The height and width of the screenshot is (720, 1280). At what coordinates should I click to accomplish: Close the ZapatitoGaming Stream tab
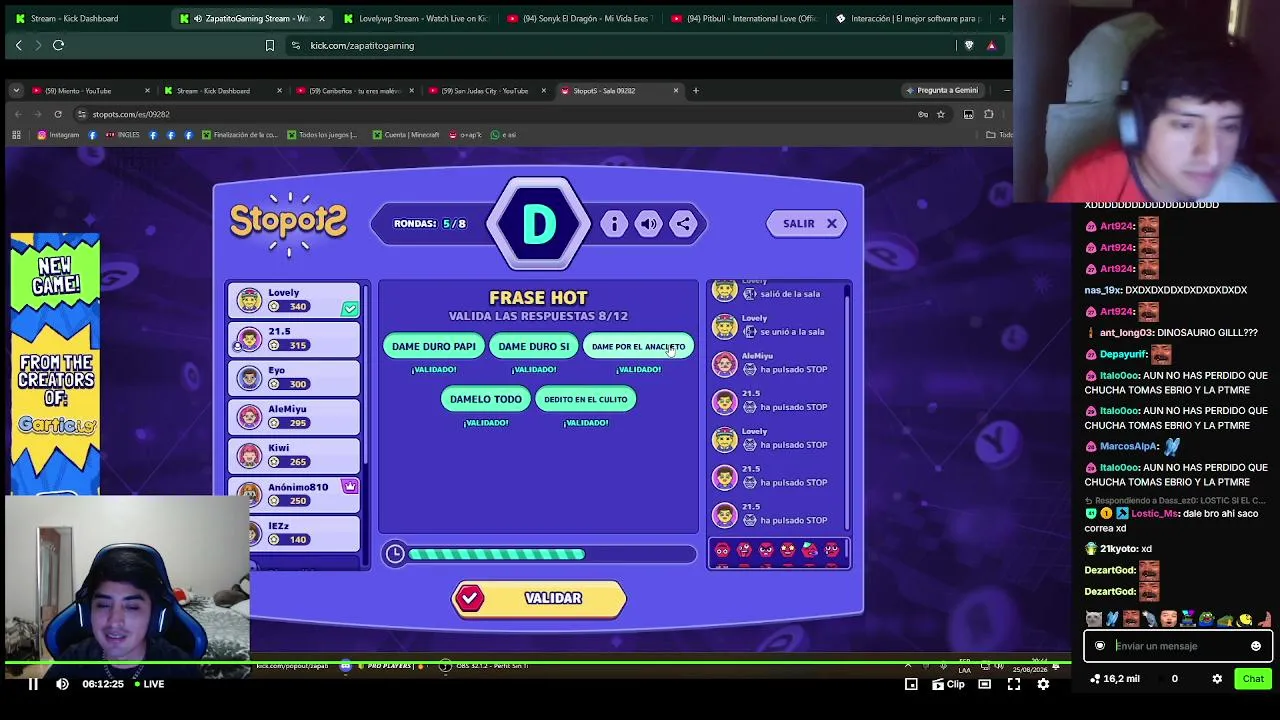(x=322, y=18)
